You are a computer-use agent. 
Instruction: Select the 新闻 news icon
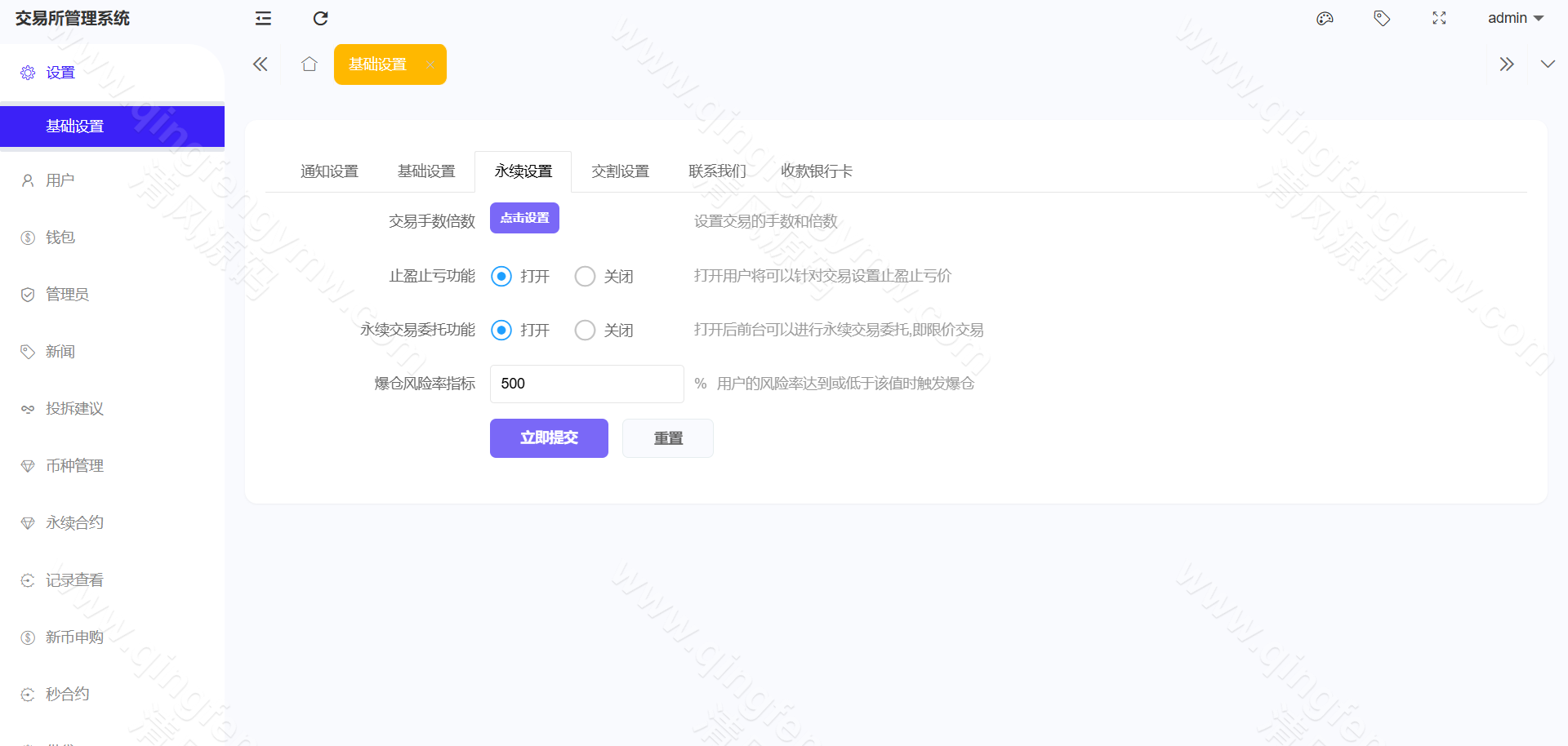[28, 351]
